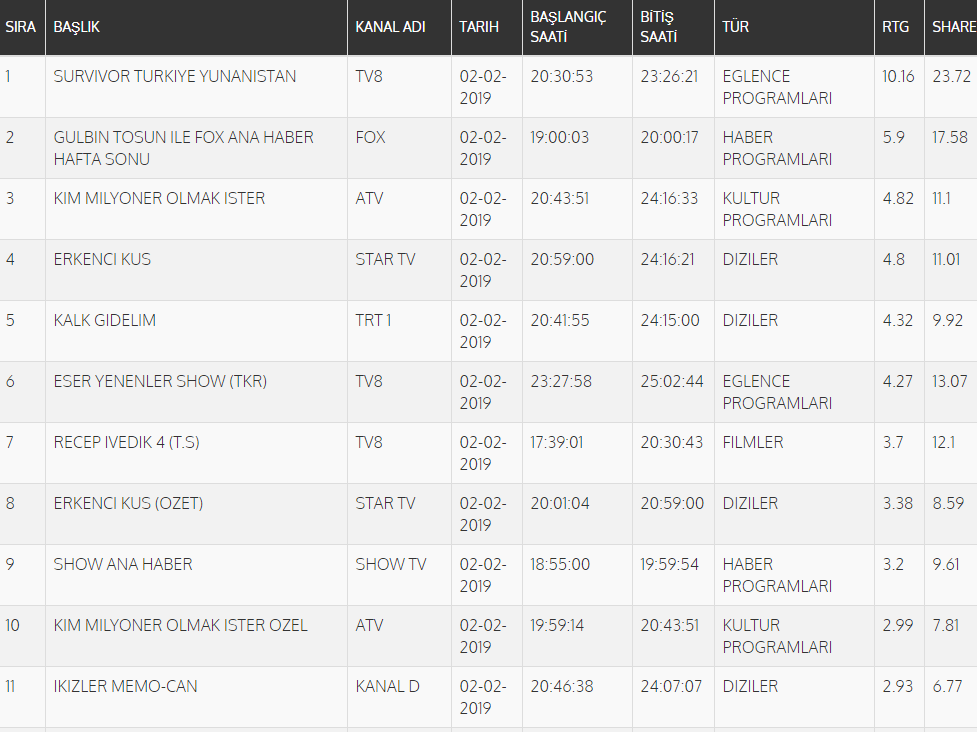Sort by BAŞLIK column header
Screen dimensions: 977x732
coord(77,27)
